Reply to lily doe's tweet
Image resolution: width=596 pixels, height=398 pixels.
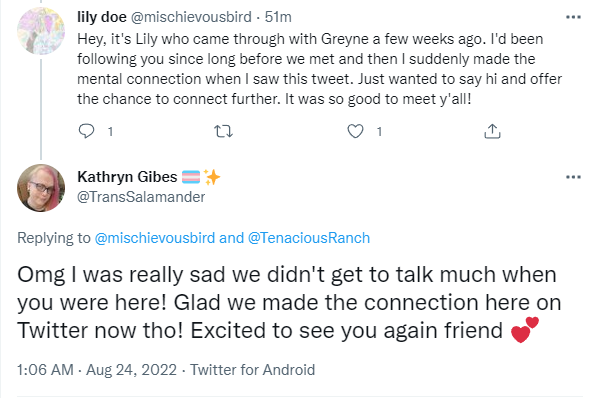[86, 131]
